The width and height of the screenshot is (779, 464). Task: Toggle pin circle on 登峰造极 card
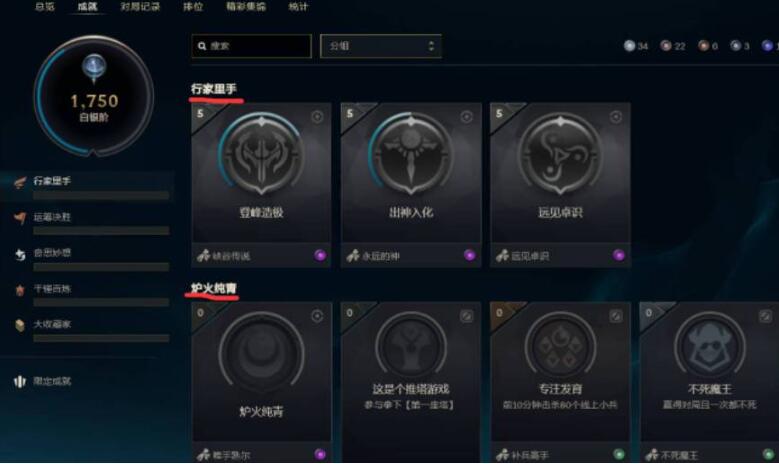tap(317, 117)
